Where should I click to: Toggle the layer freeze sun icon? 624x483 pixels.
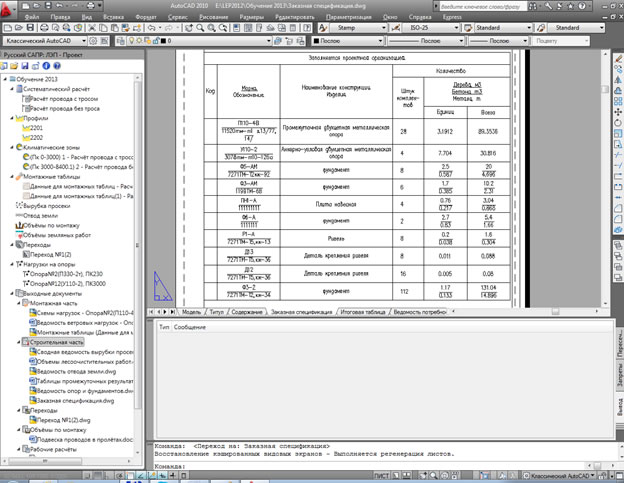(x=140, y=41)
